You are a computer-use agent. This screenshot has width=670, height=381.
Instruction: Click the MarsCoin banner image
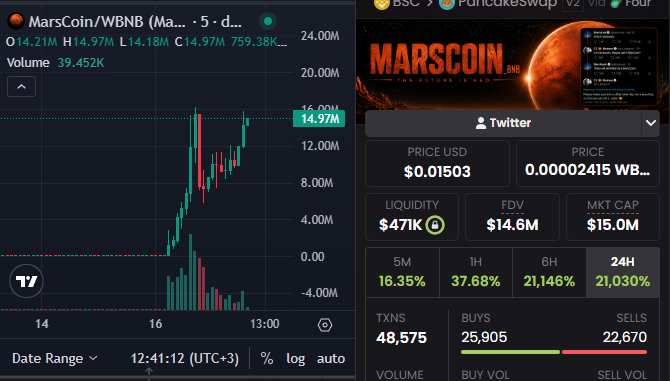pos(513,65)
